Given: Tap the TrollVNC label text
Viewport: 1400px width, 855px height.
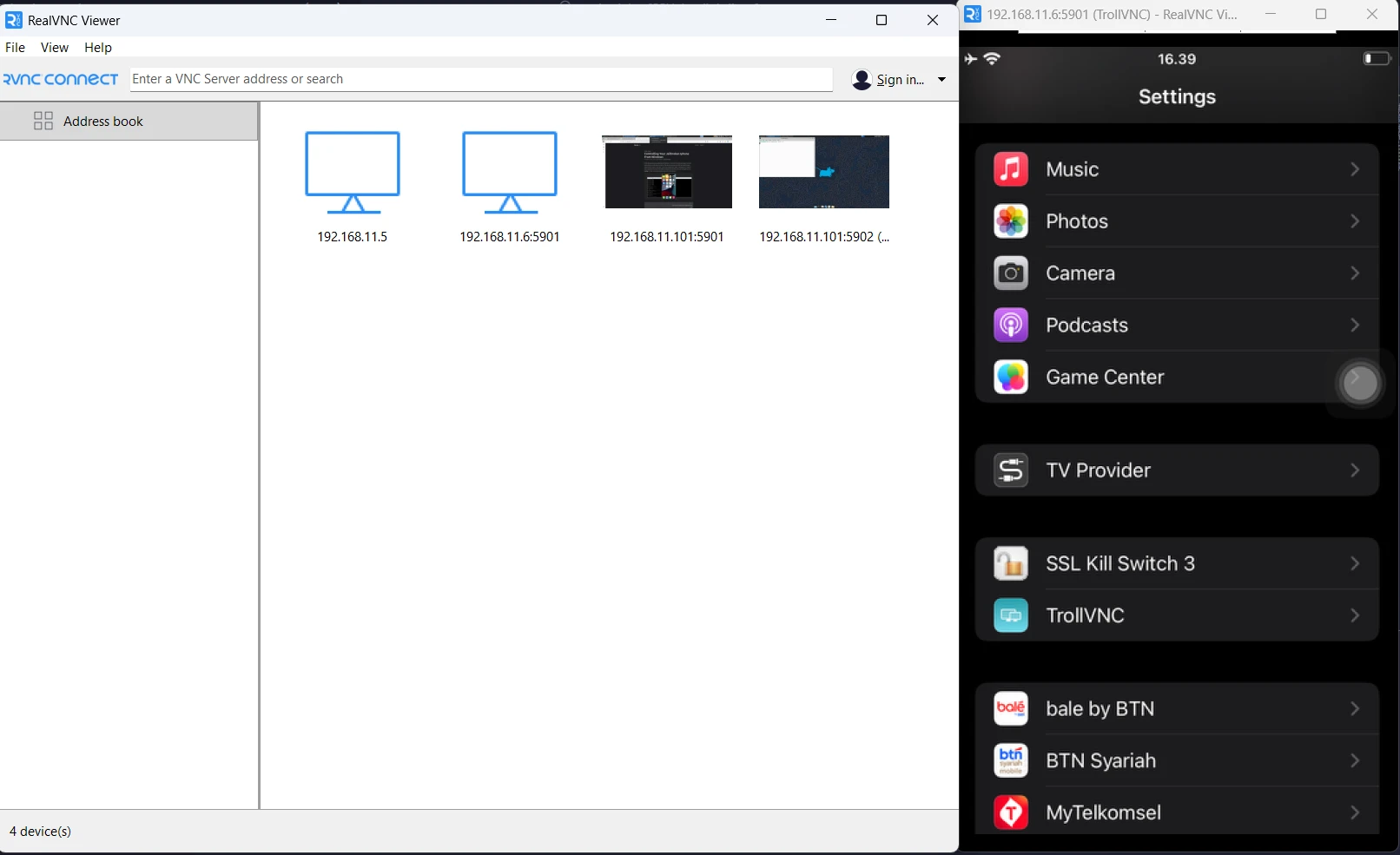Looking at the screenshot, I should (1085, 615).
